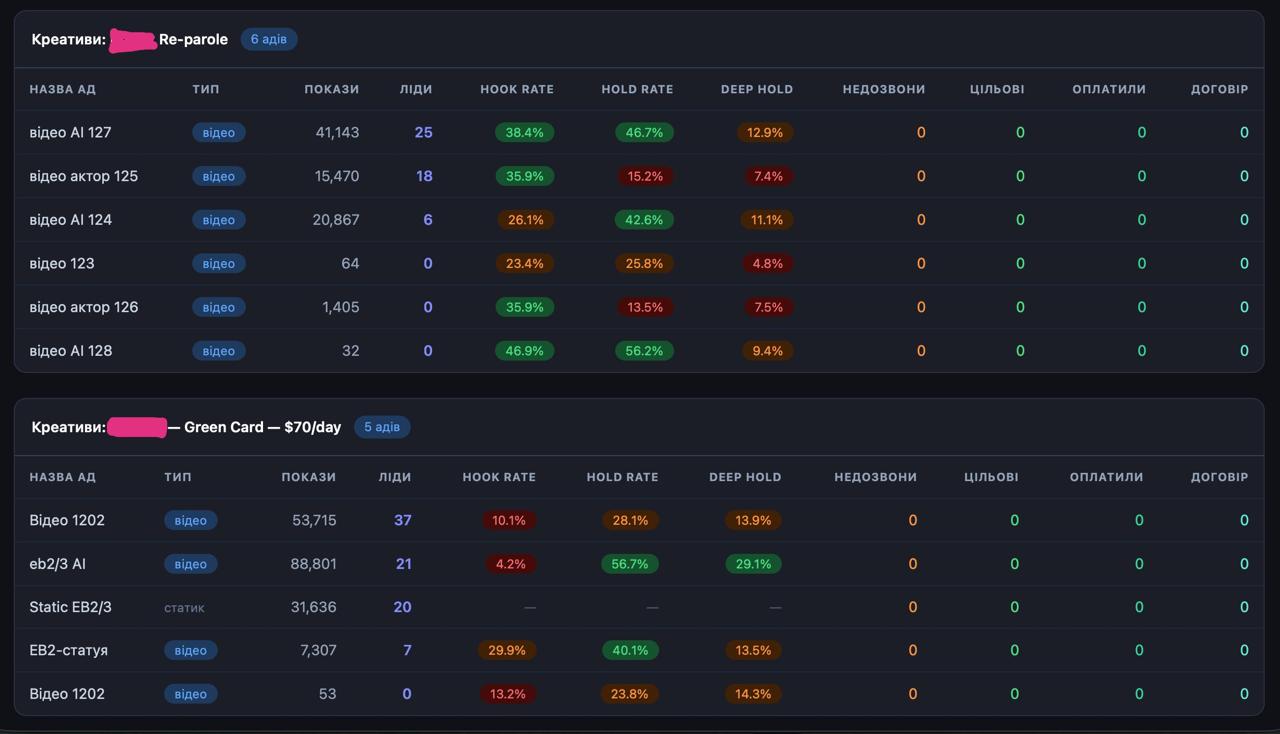This screenshot has height=734, width=1280.
Task: Open the 'EB2-статуя' ad entry
Action: point(639,650)
